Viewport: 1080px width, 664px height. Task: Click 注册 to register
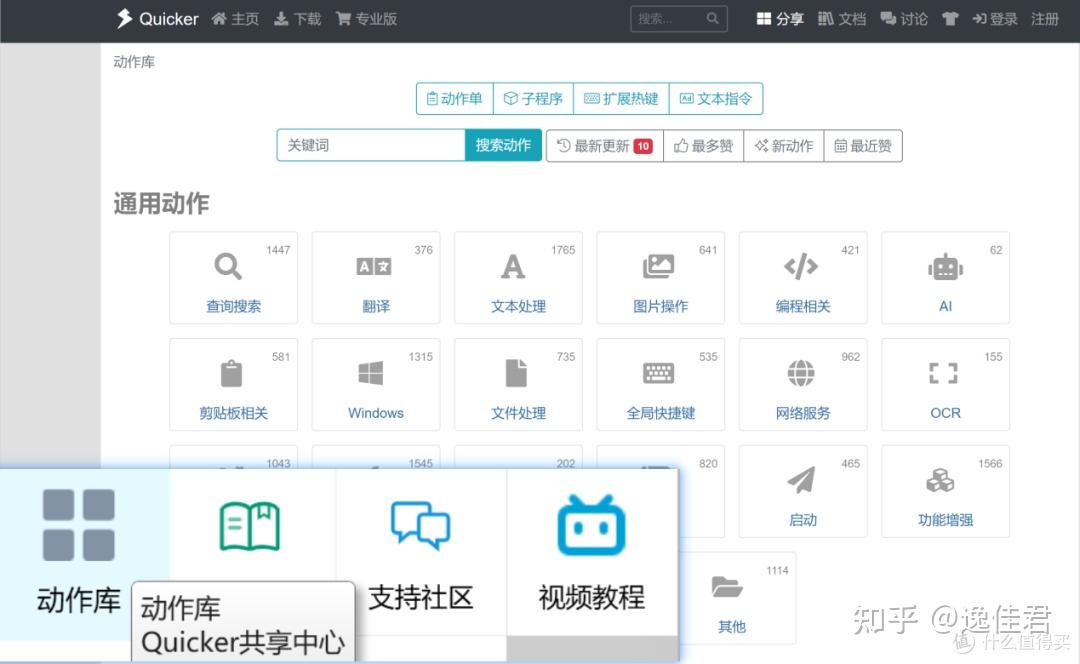1044,19
